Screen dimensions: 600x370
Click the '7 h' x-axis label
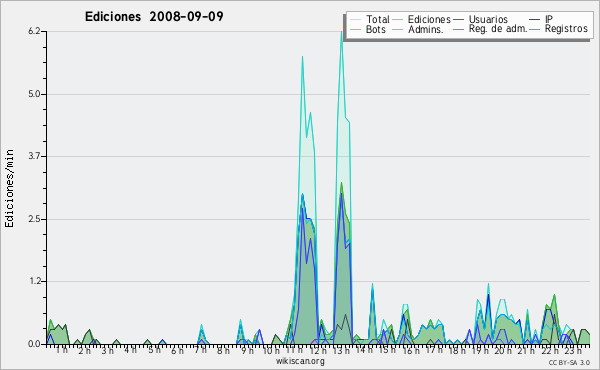tap(201, 350)
